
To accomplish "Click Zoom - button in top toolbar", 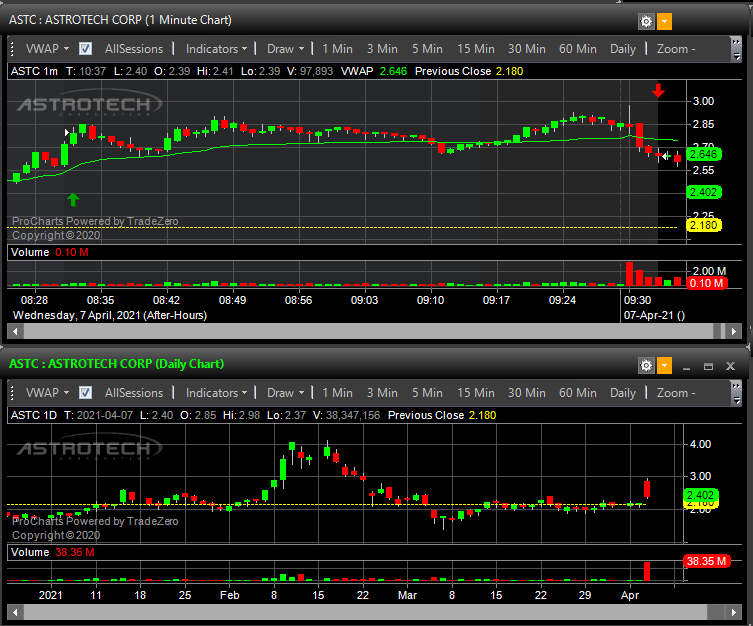I will pyautogui.click(x=676, y=49).
